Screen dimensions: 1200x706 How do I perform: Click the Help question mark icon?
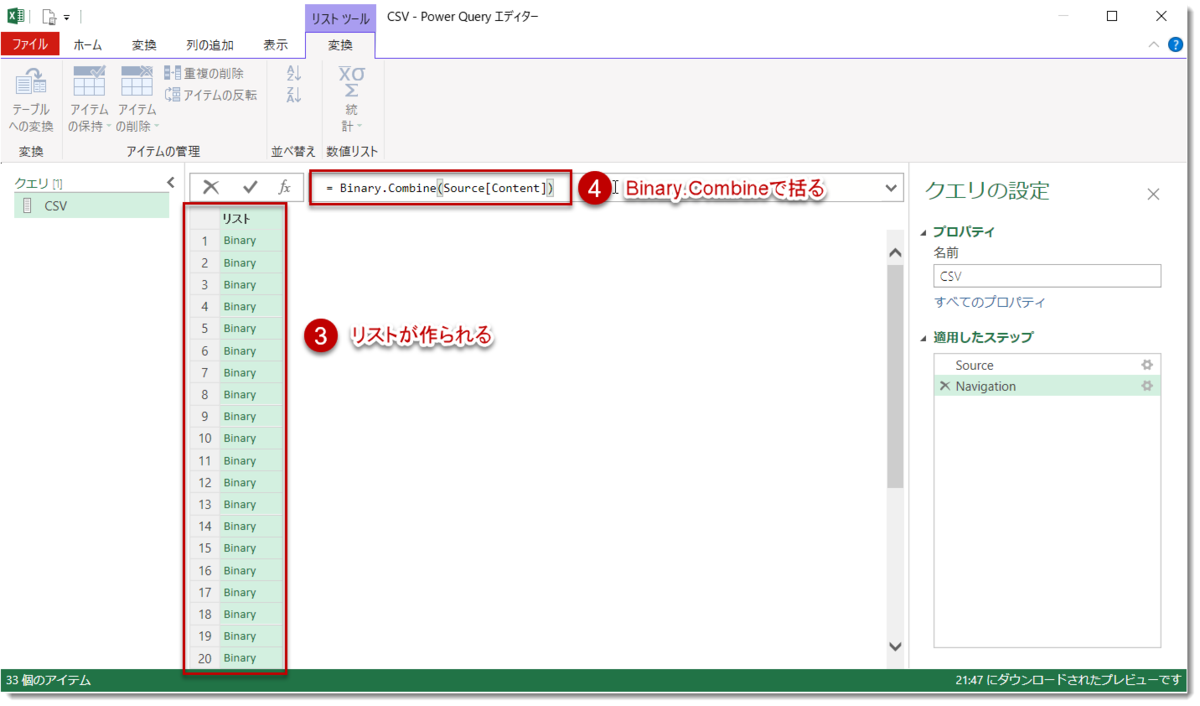click(x=1175, y=45)
